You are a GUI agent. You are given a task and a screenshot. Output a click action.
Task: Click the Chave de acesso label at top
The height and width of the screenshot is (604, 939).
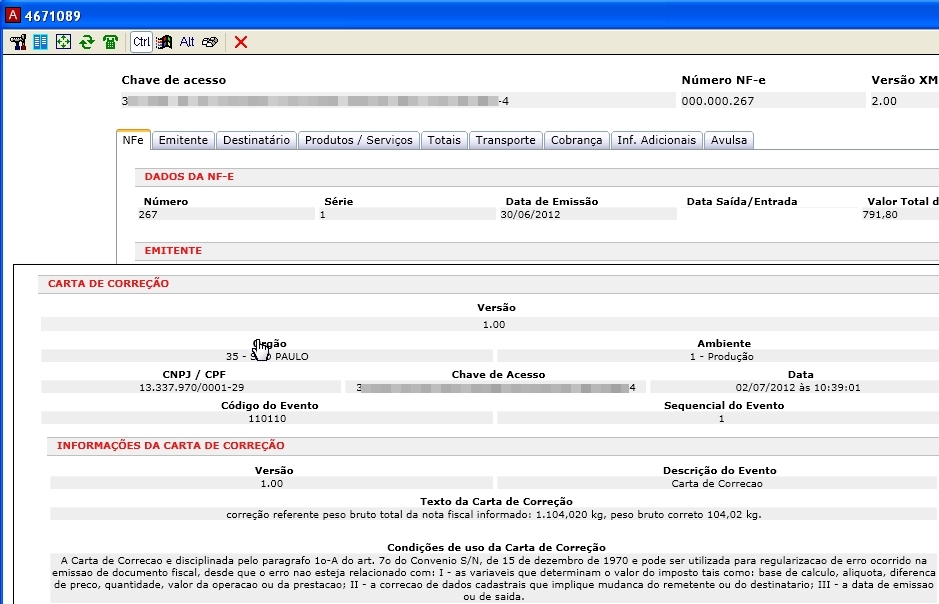174,80
